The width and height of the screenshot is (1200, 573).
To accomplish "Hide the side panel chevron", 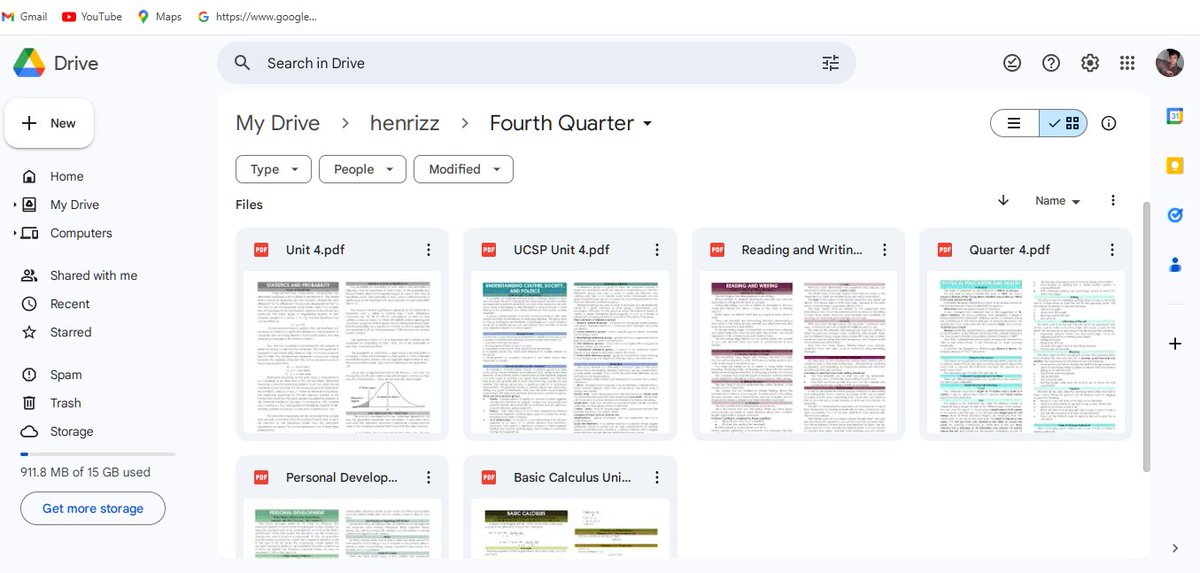I will 1175,548.
